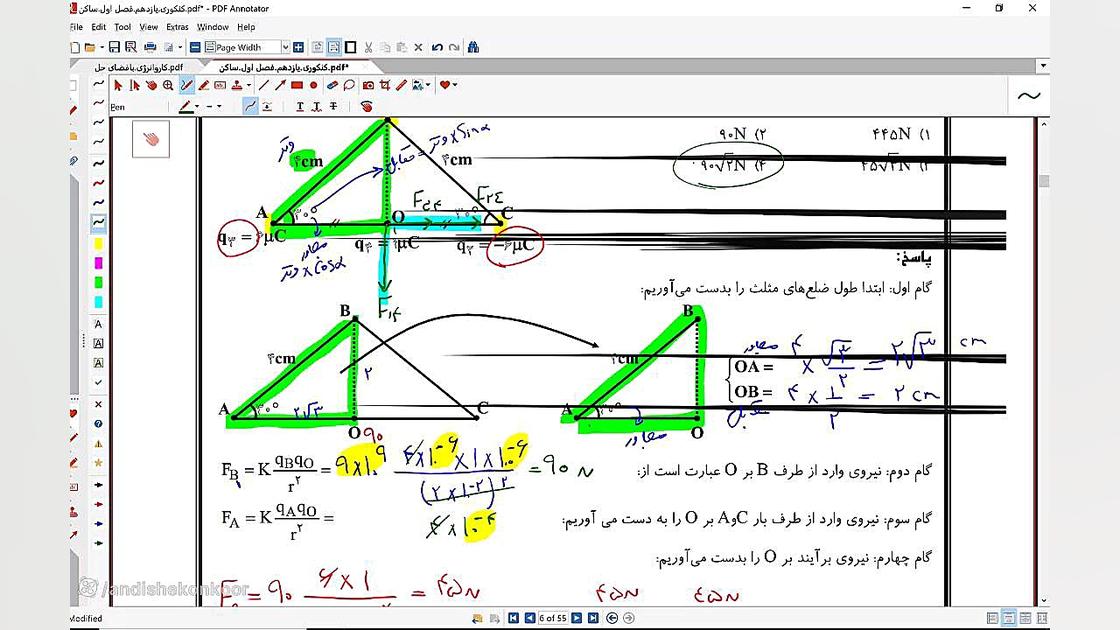Select the Crop tool
Viewport: 1120px width, 630px height.
[384, 86]
